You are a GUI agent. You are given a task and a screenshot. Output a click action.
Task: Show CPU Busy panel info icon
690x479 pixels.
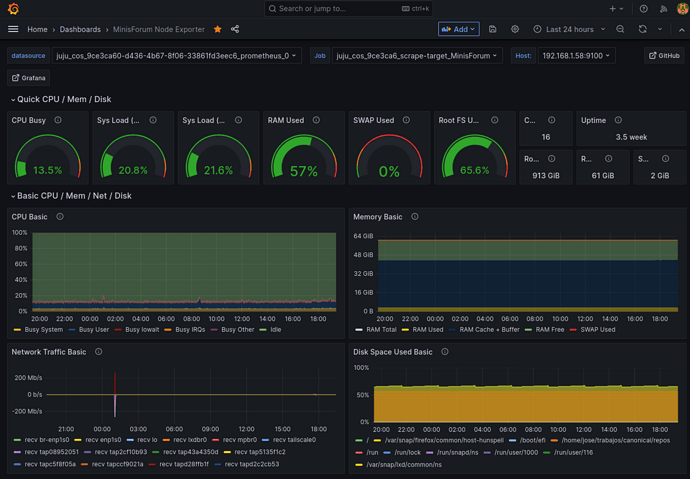[x=58, y=120]
